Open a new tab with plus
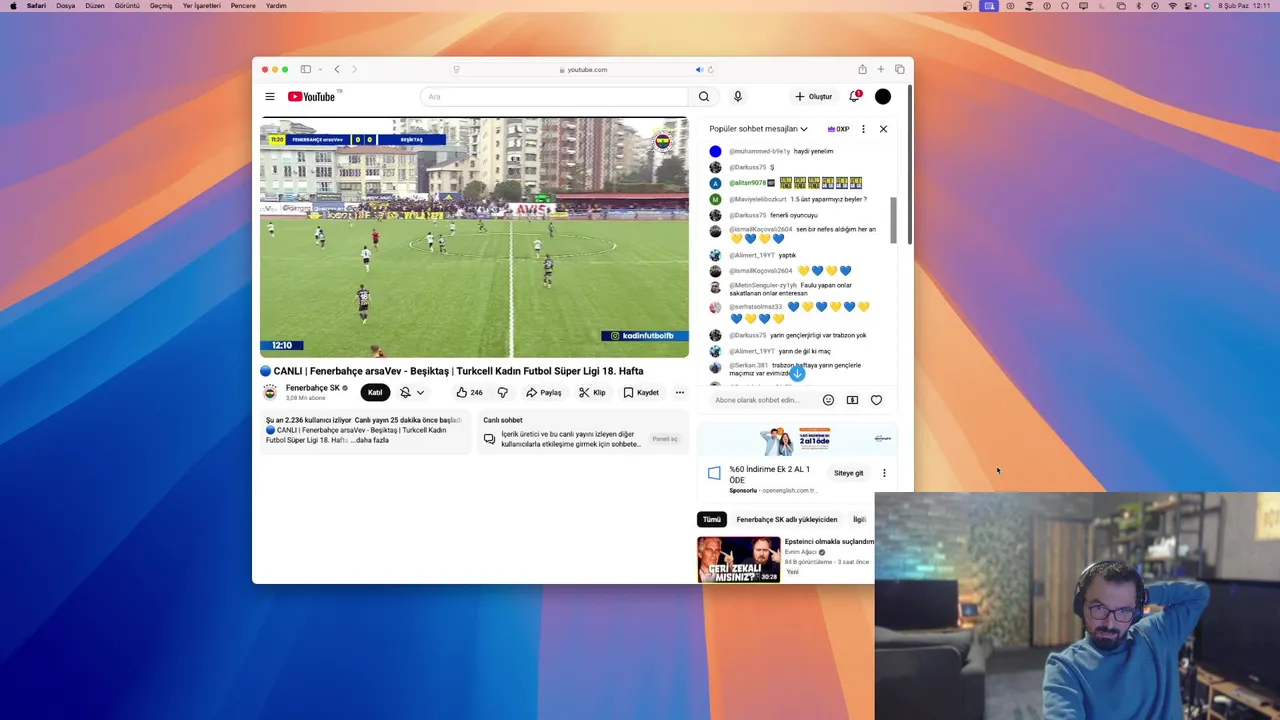The width and height of the screenshot is (1280, 720). [x=881, y=70]
